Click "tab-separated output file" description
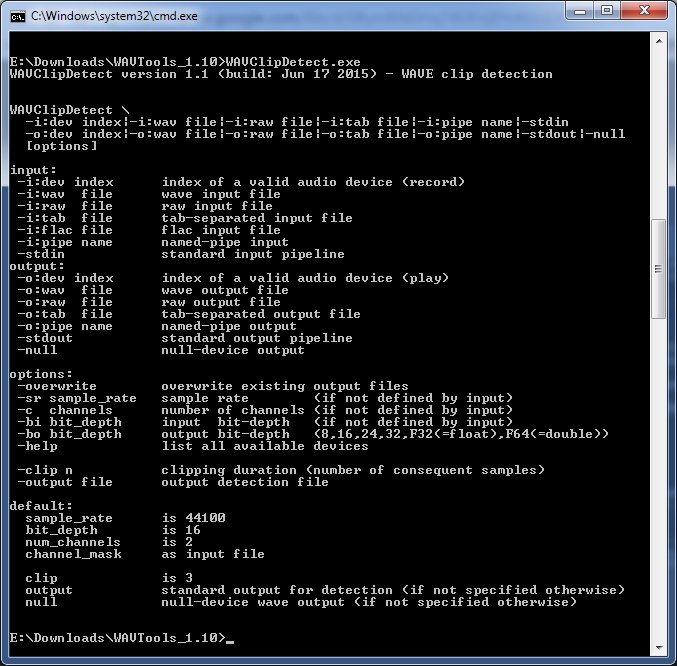The height and width of the screenshot is (666, 677). tap(261, 314)
